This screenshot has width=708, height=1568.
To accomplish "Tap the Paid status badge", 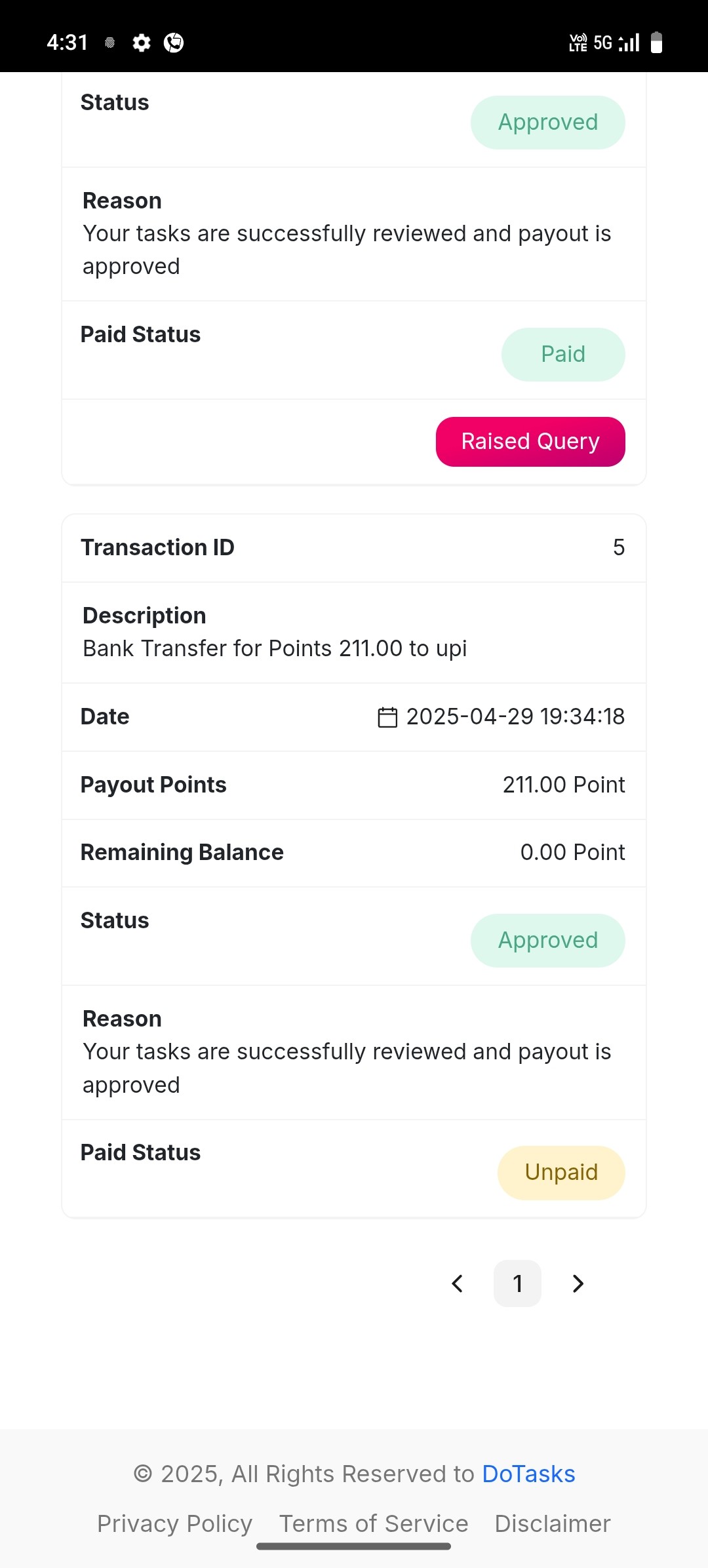I will point(563,355).
